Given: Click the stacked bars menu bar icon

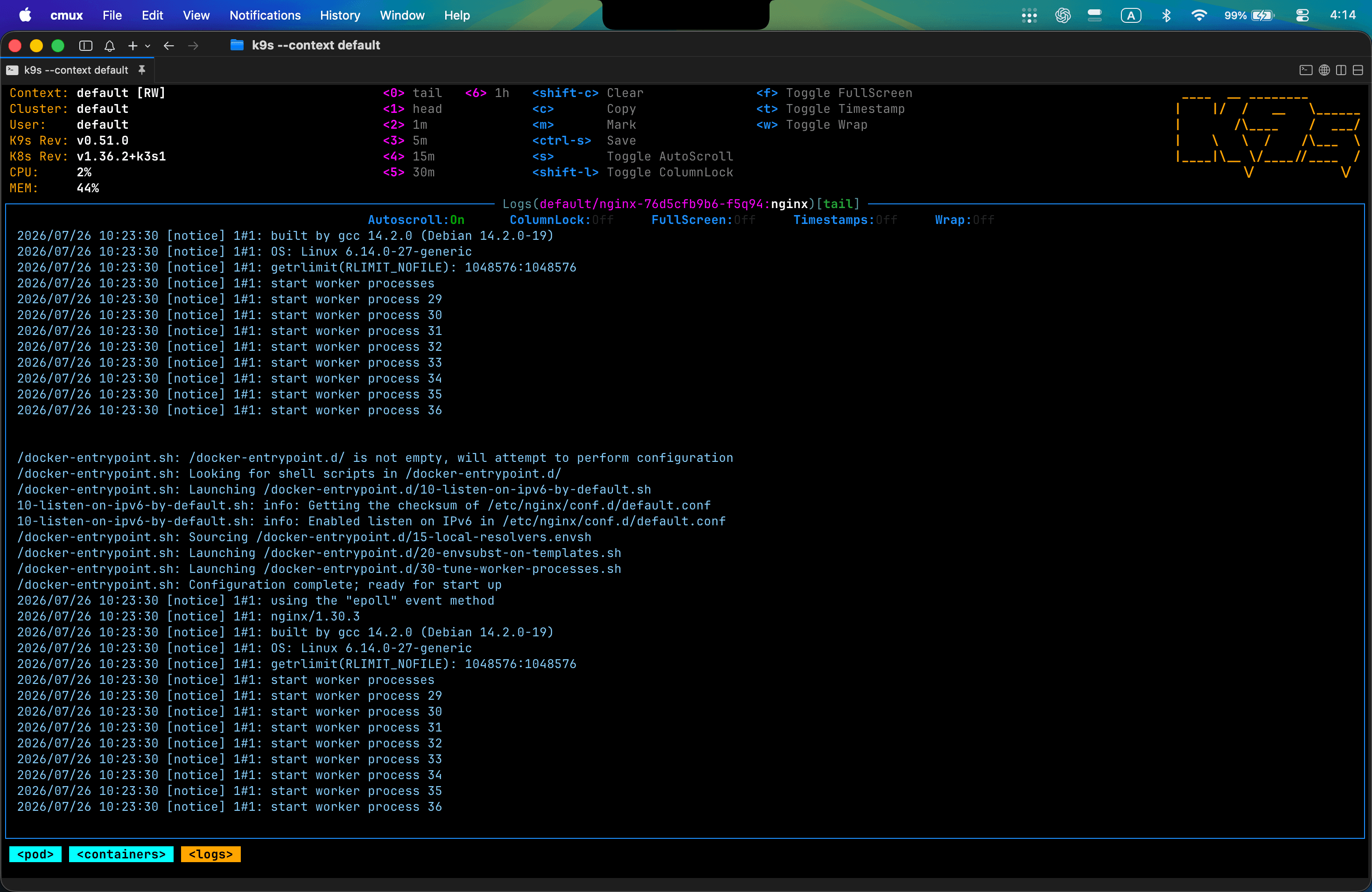Looking at the screenshot, I should 1095,15.
